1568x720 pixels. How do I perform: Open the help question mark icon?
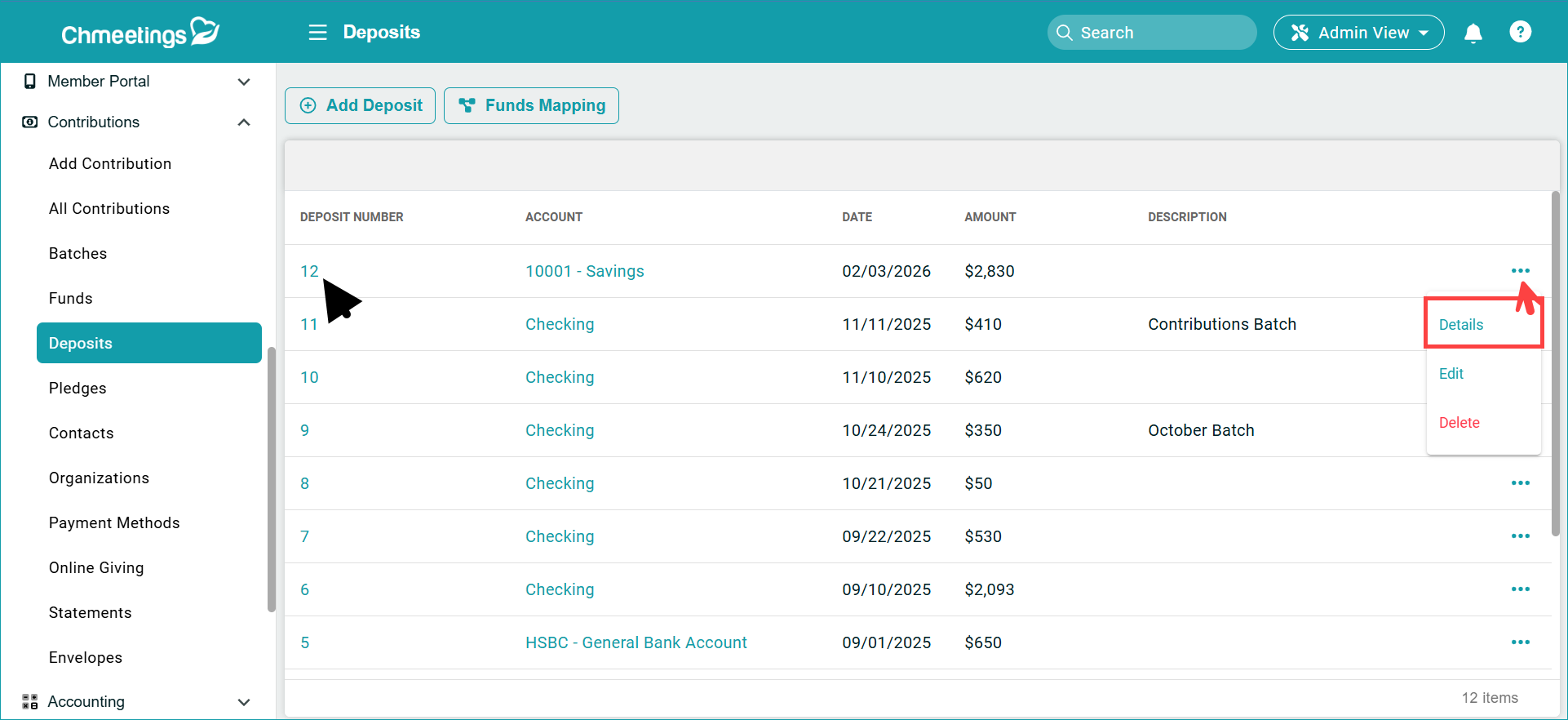coord(1520,32)
